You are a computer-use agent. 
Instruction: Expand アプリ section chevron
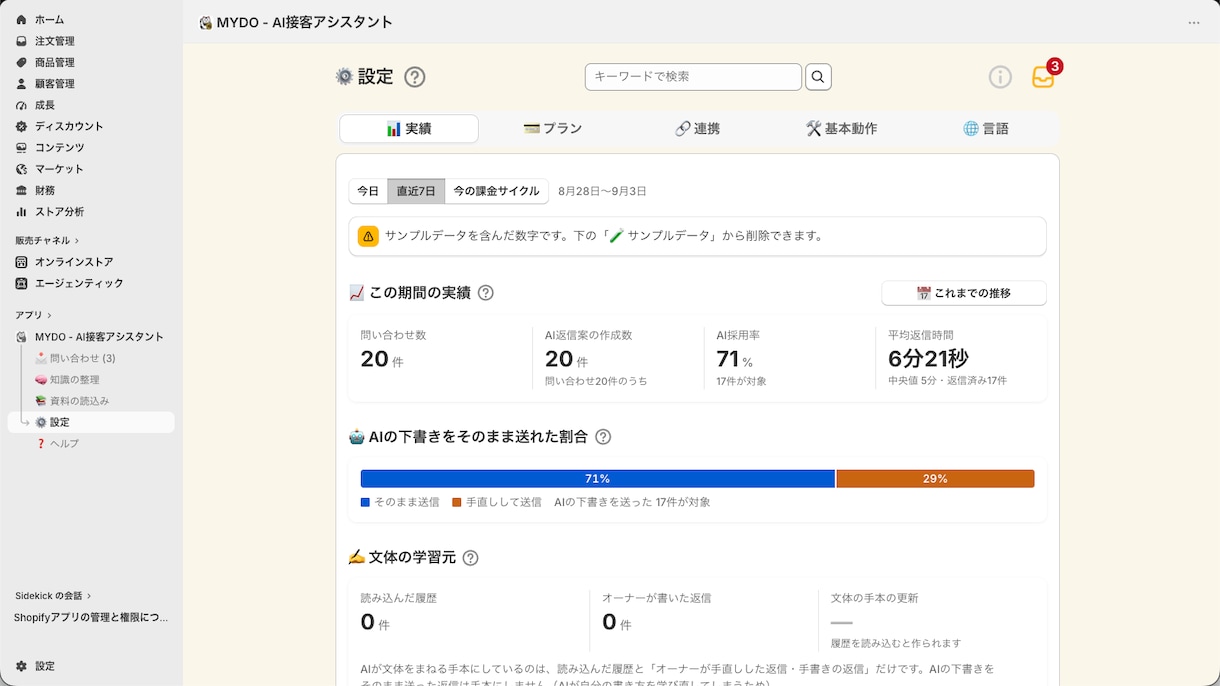[49, 316]
